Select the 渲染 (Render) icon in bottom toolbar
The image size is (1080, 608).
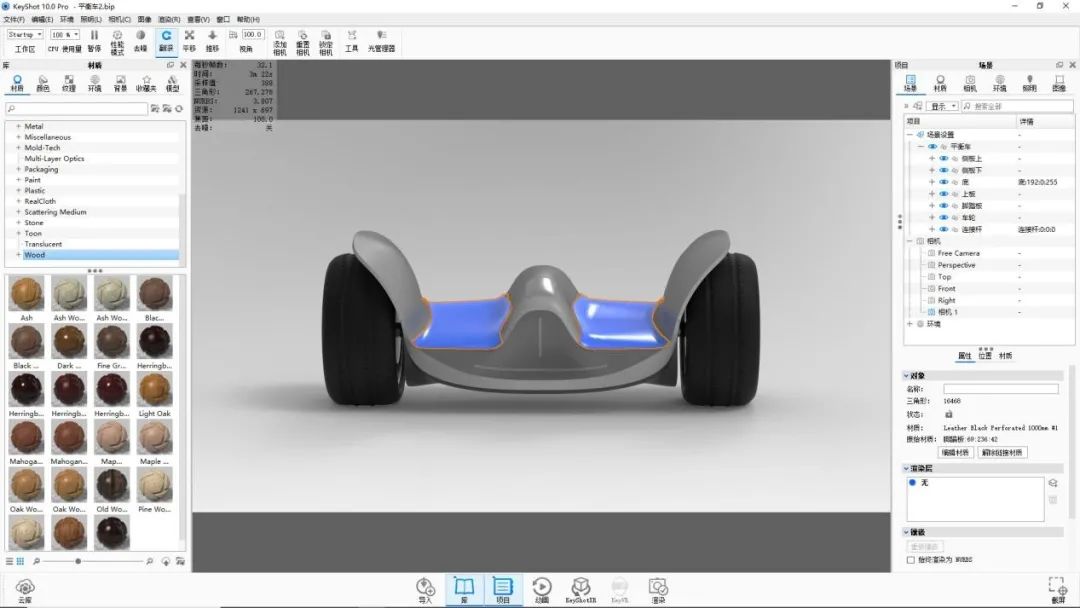[659, 588]
